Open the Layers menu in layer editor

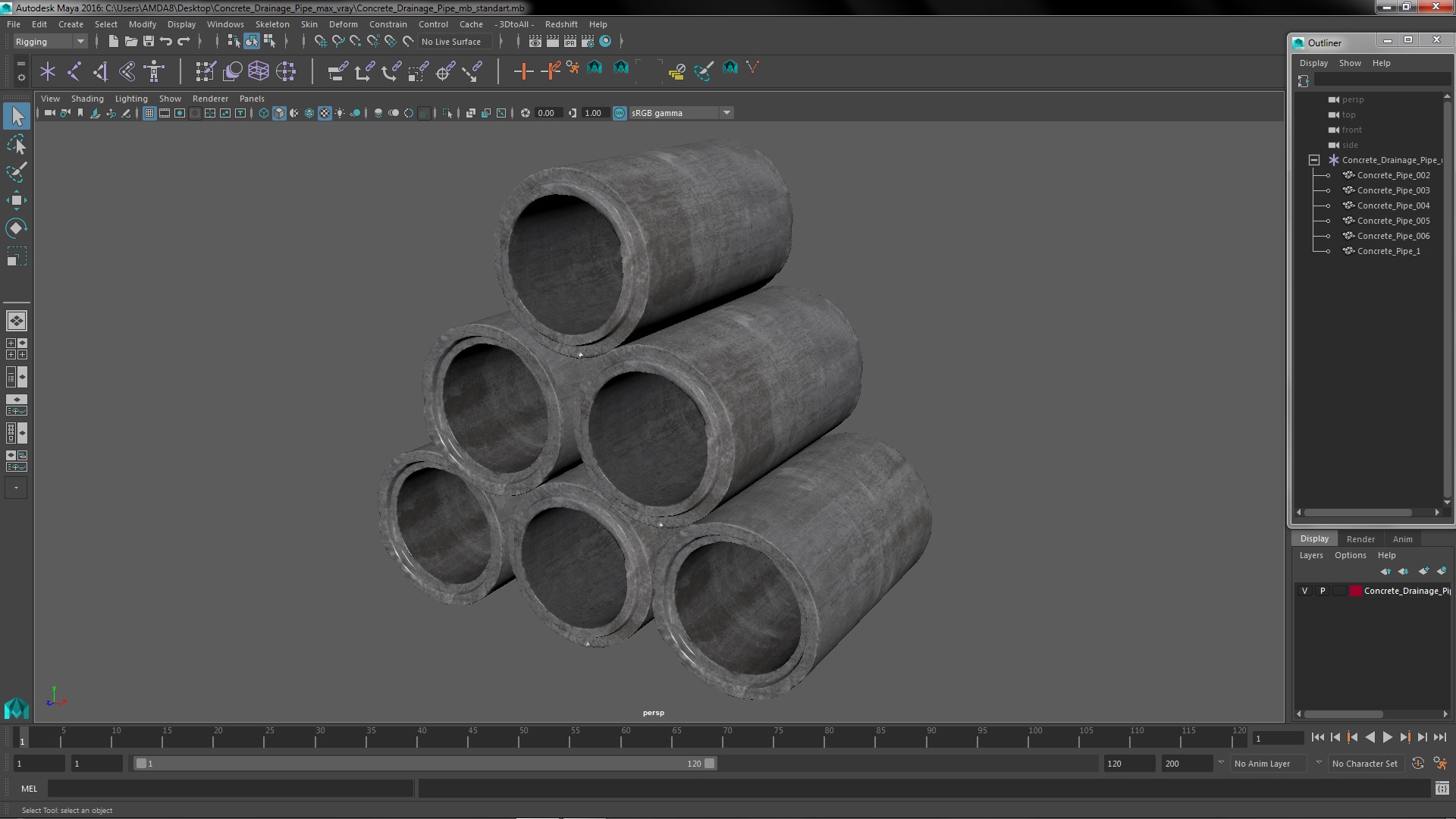pos(1311,555)
